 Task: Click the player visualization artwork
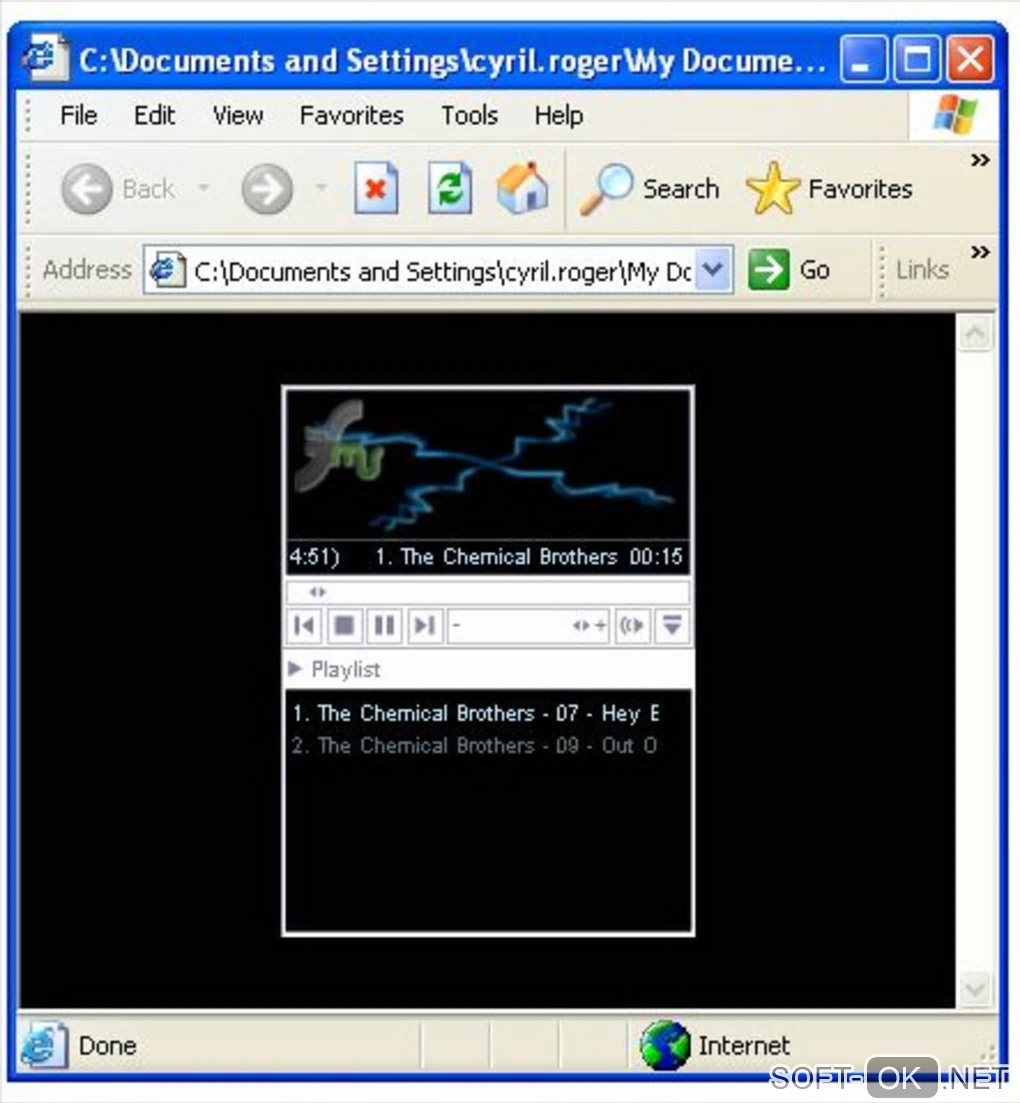[487, 465]
